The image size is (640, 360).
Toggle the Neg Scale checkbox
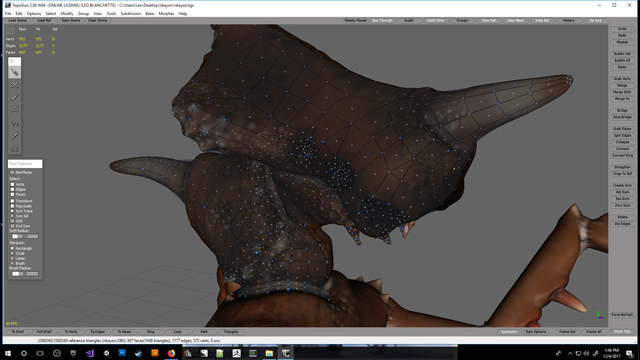pos(12,206)
